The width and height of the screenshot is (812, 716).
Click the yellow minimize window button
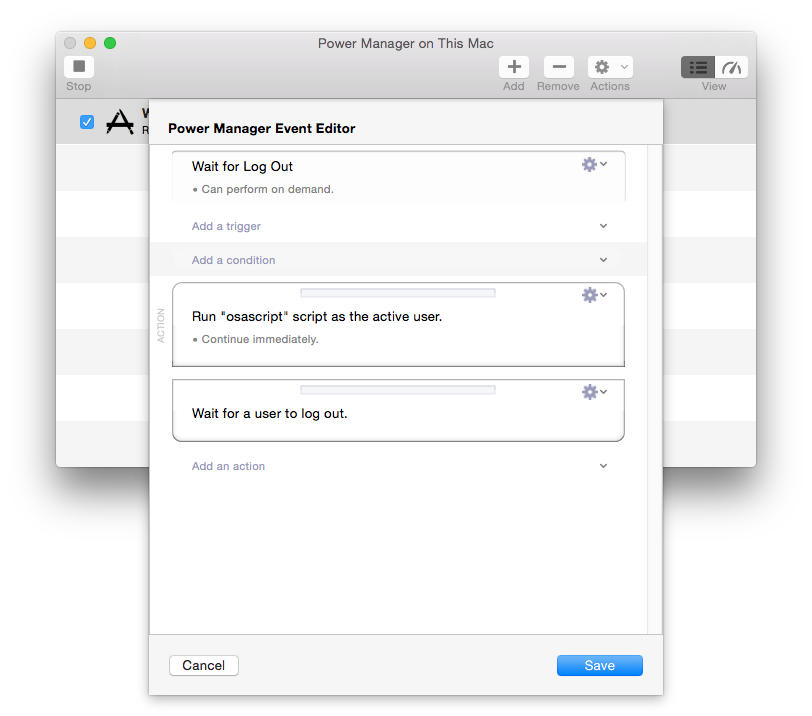tap(90, 43)
